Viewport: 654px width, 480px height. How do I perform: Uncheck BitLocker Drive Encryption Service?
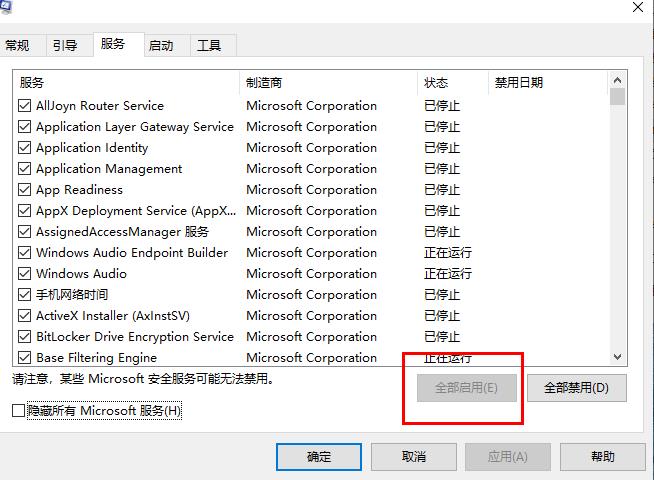pos(25,337)
